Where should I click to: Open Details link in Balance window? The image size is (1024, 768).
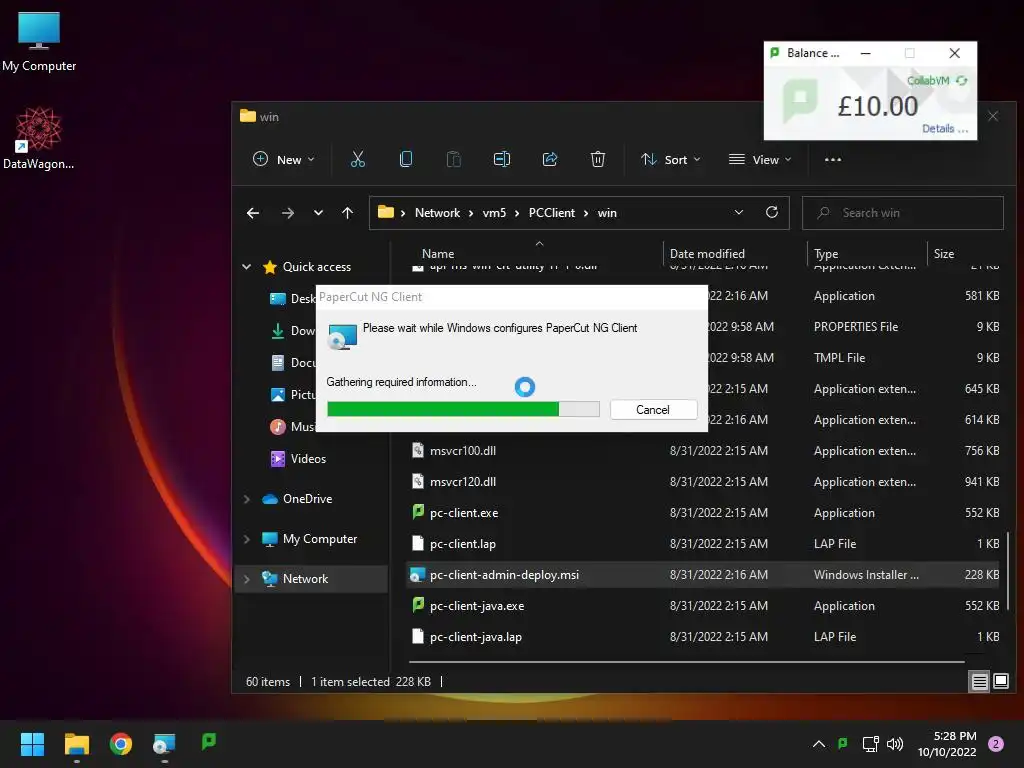944,129
